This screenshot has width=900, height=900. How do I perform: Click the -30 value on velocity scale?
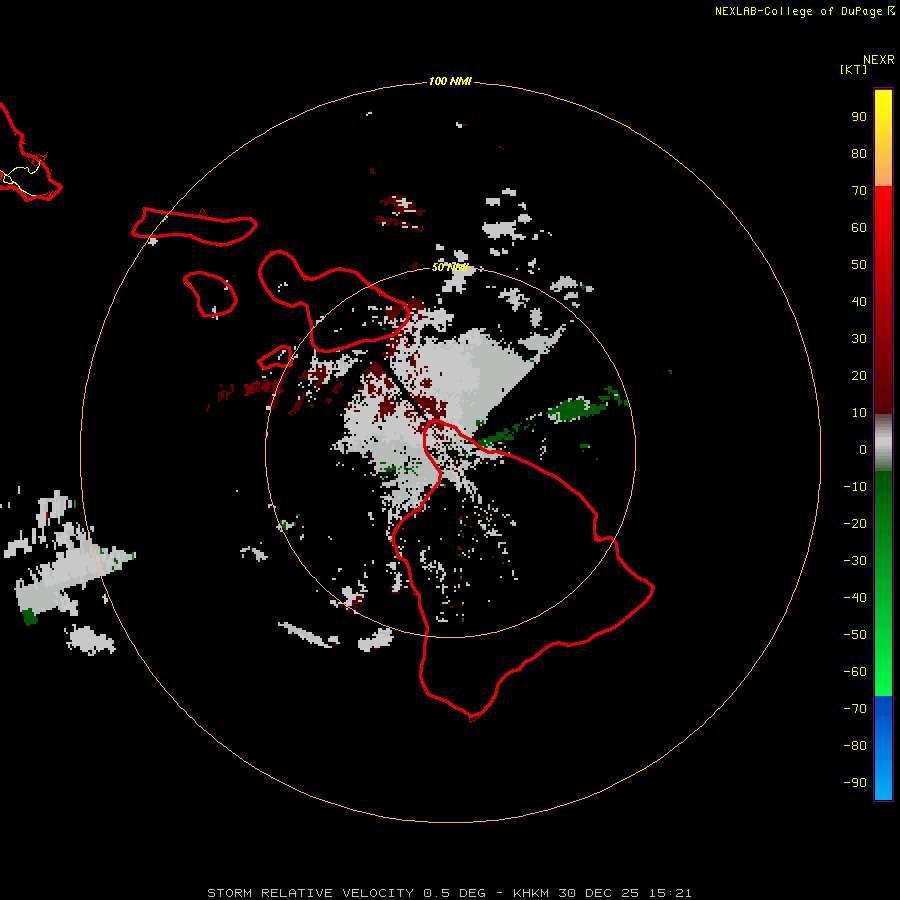pyautogui.click(x=855, y=561)
